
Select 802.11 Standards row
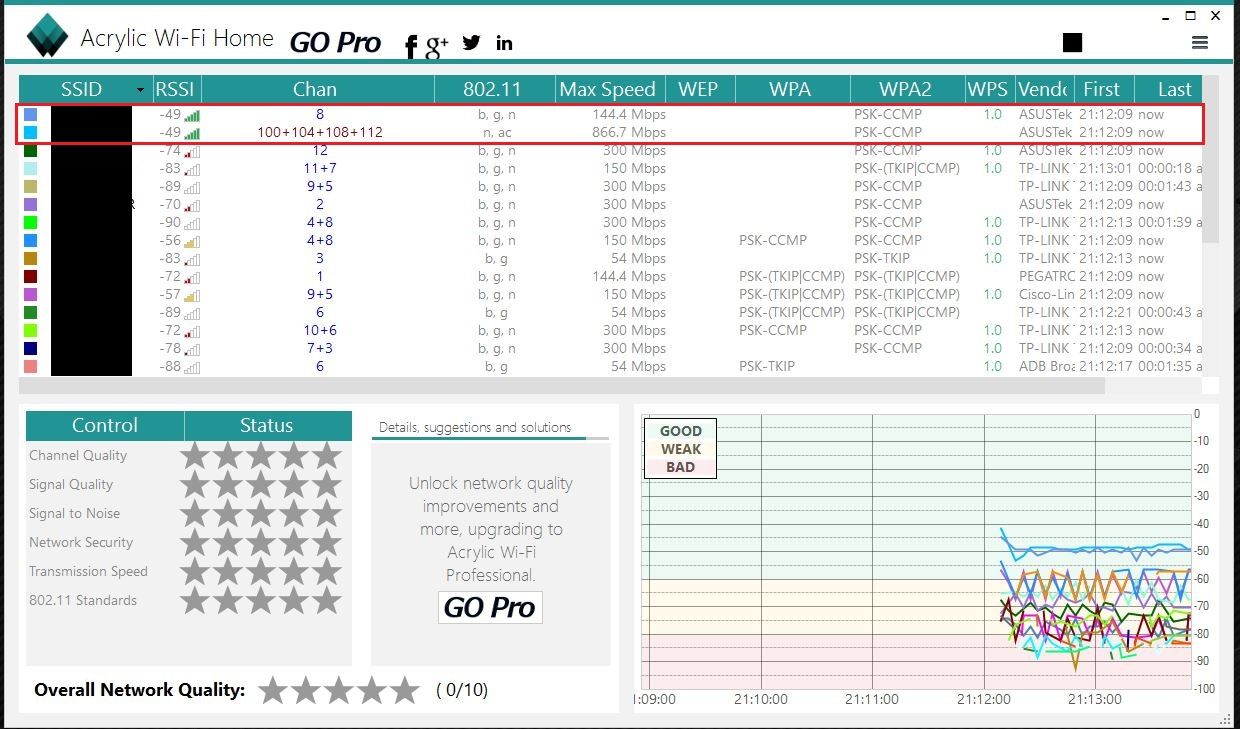(188, 601)
